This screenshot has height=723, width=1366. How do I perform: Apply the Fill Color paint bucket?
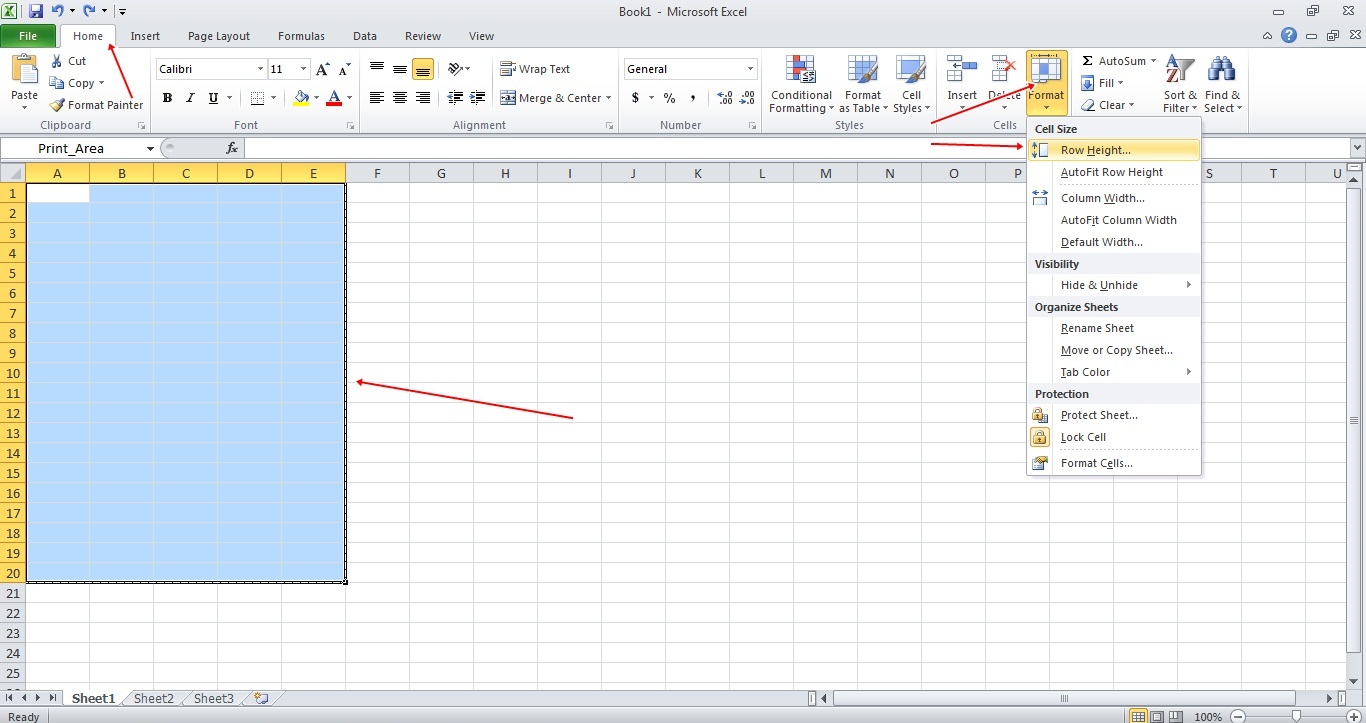[x=301, y=98]
